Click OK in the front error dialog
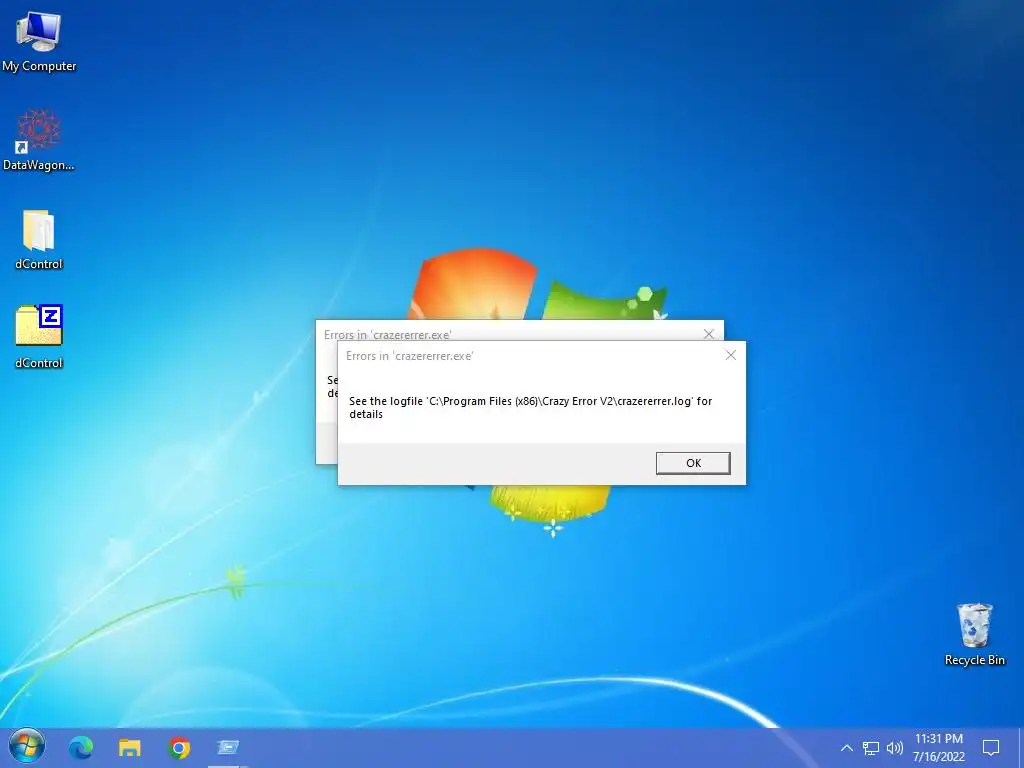This screenshot has height=768, width=1024. pyautogui.click(x=693, y=463)
